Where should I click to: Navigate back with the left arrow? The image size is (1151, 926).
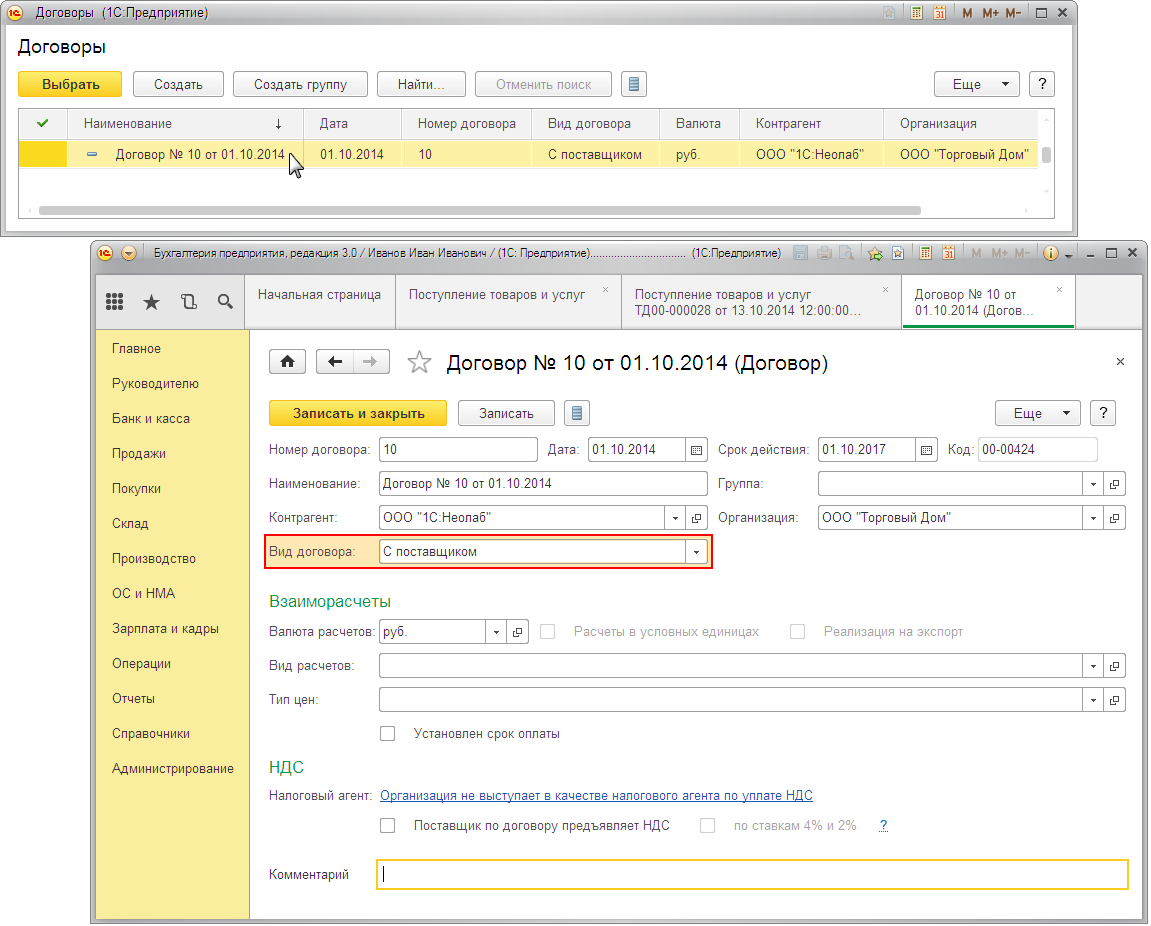[335, 361]
